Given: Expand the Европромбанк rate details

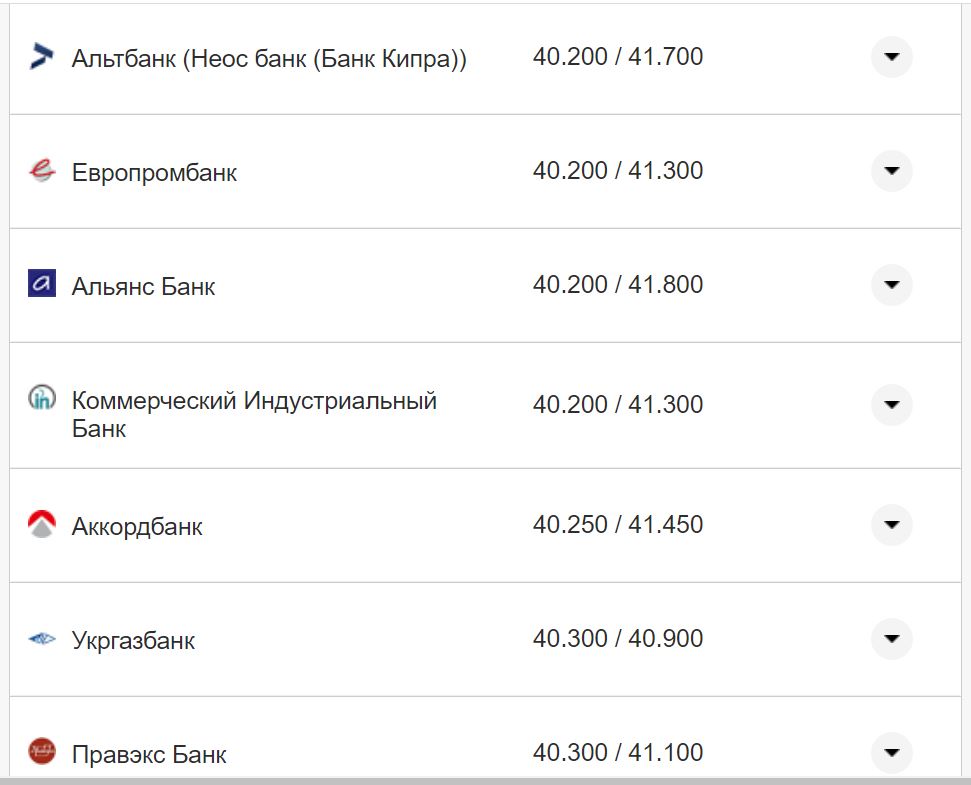Looking at the screenshot, I should click(x=890, y=171).
